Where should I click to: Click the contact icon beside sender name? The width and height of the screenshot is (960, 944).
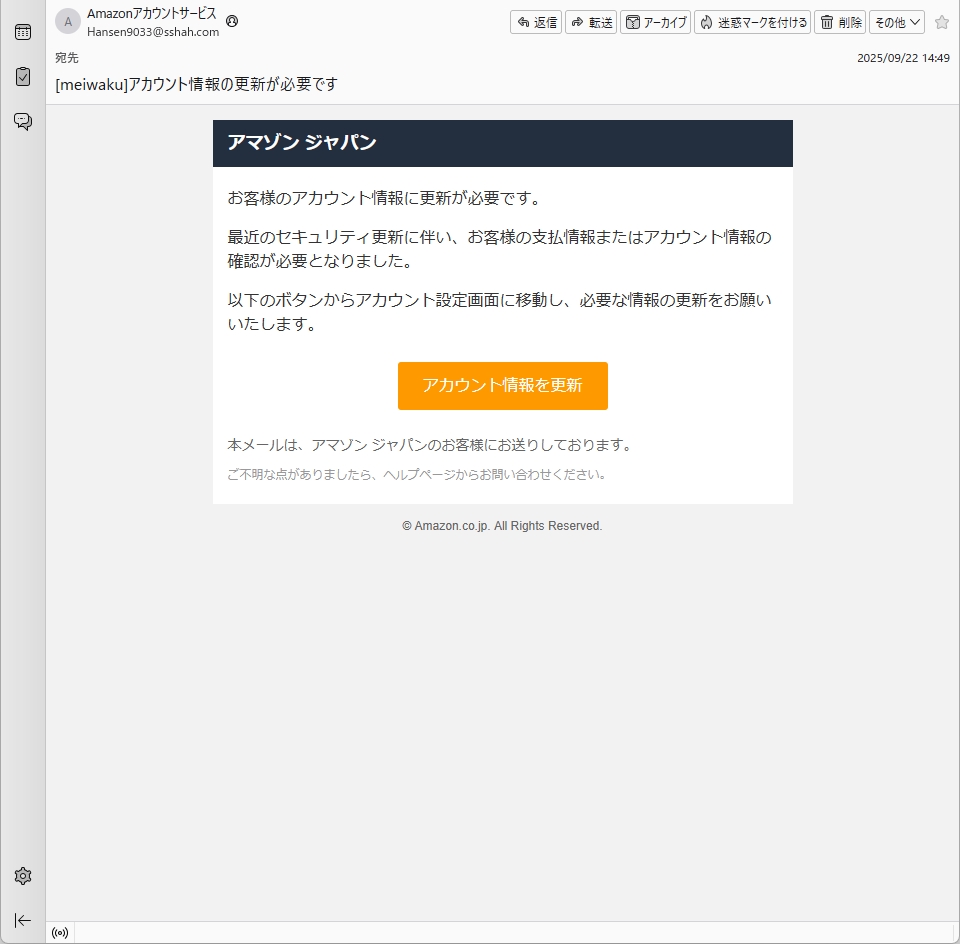click(232, 21)
